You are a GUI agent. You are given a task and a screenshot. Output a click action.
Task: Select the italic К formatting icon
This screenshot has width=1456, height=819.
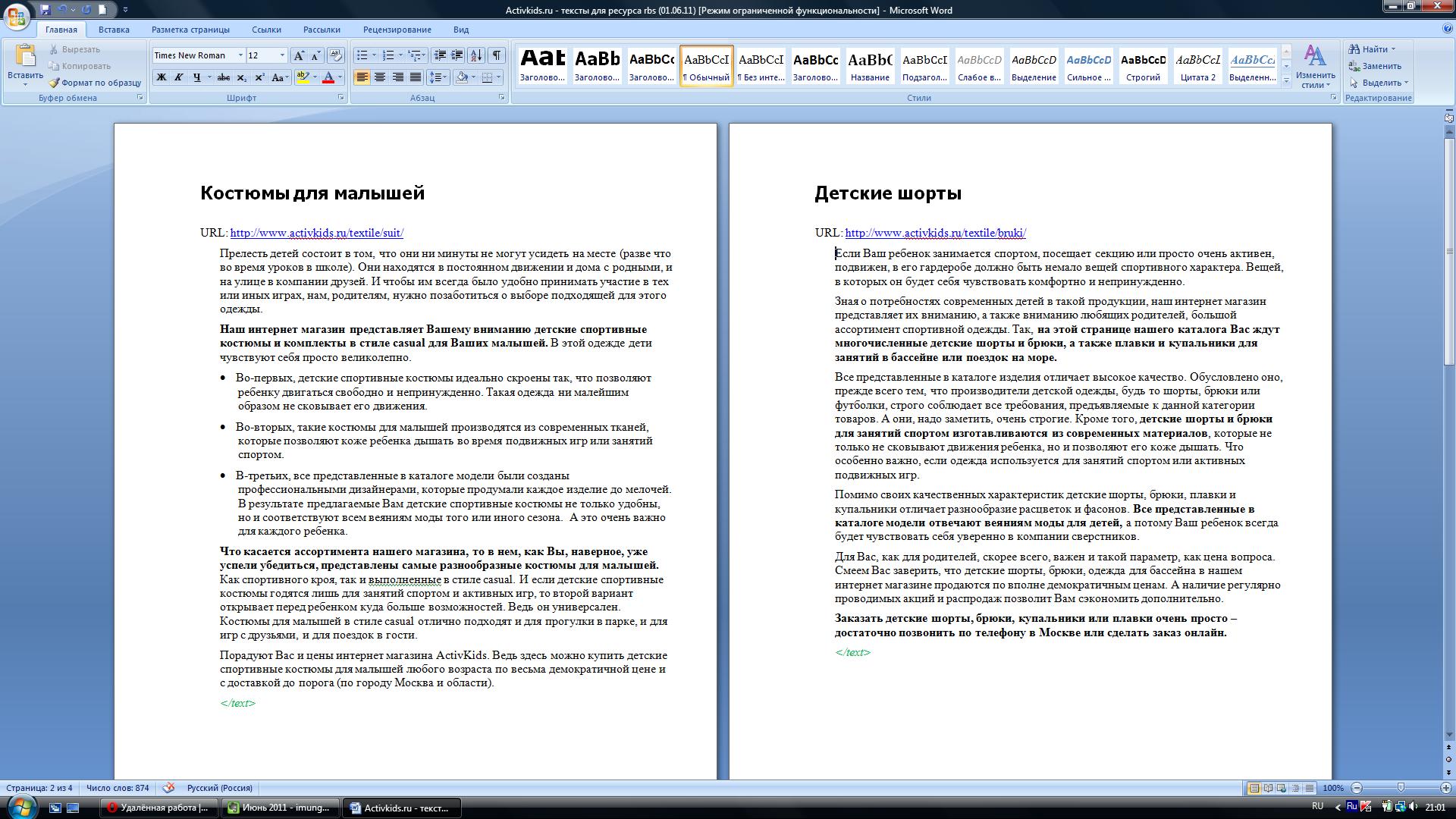(x=178, y=77)
